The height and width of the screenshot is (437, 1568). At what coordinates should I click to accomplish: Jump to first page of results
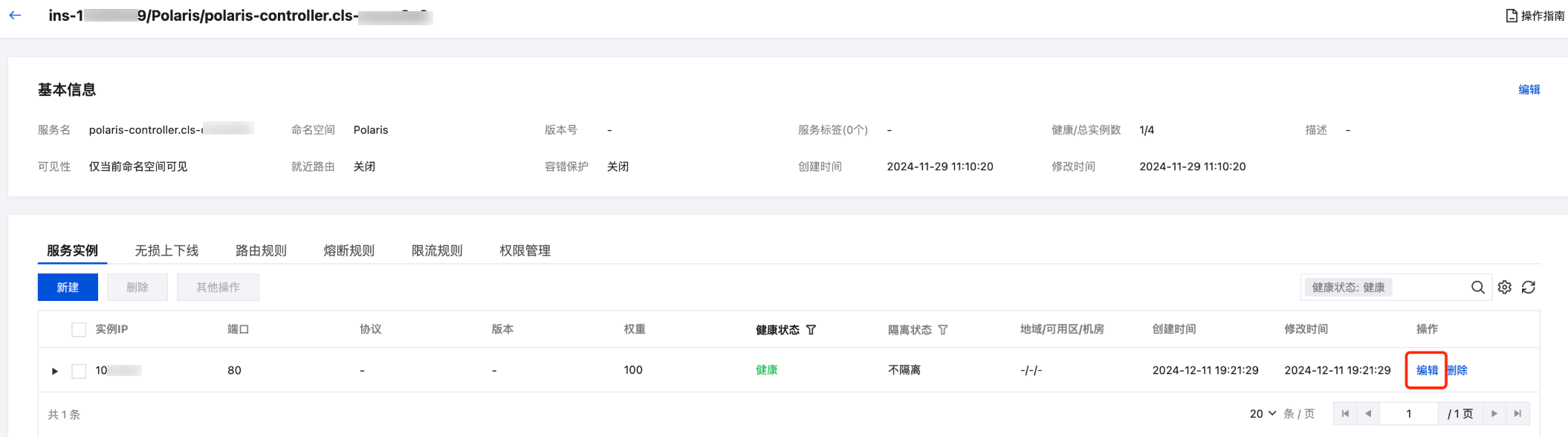1345,414
